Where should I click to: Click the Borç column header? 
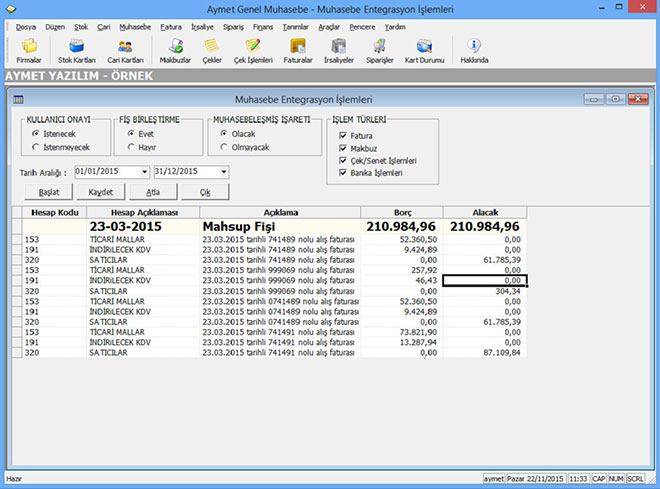[402, 213]
